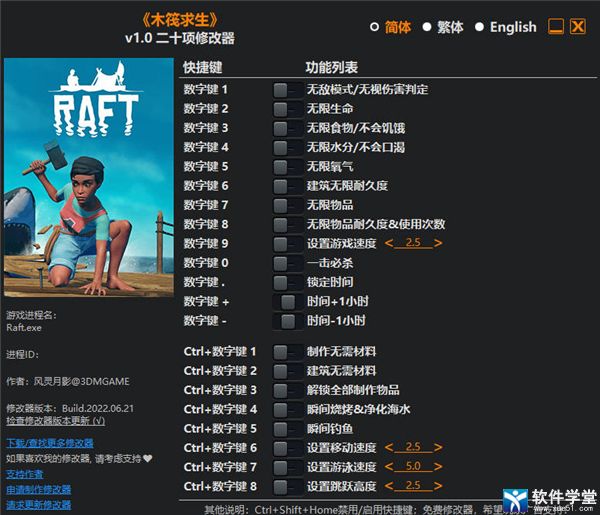
Task: Click the 进程ID label
Action: [x=23, y=355]
